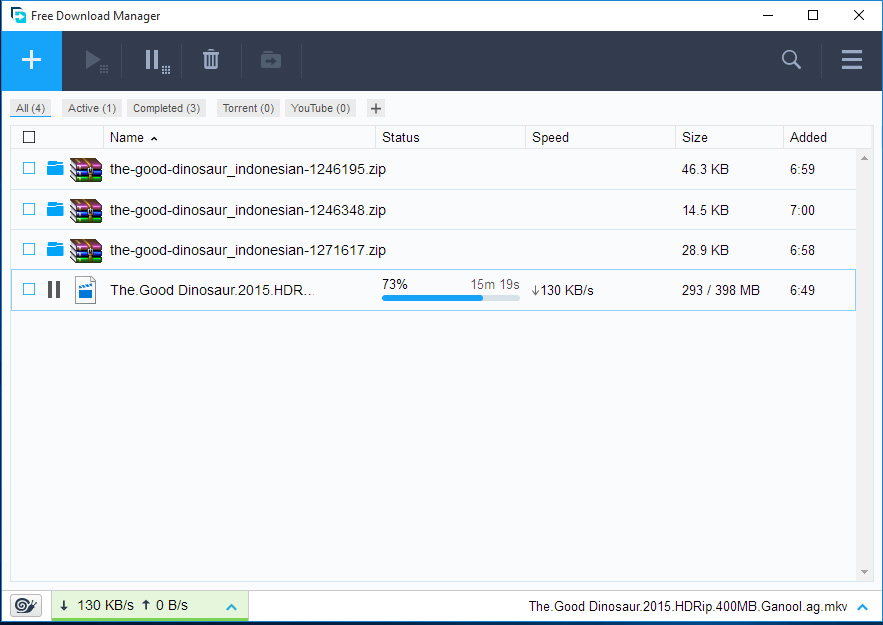Switch to the Torrent (0) tab
883x625 pixels.
tap(248, 108)
